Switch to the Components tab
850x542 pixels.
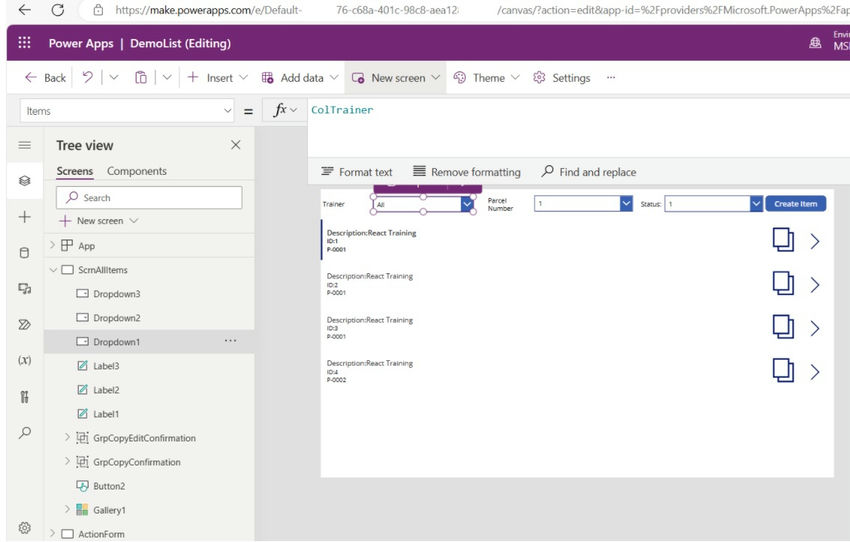click(x=137, y=171)
